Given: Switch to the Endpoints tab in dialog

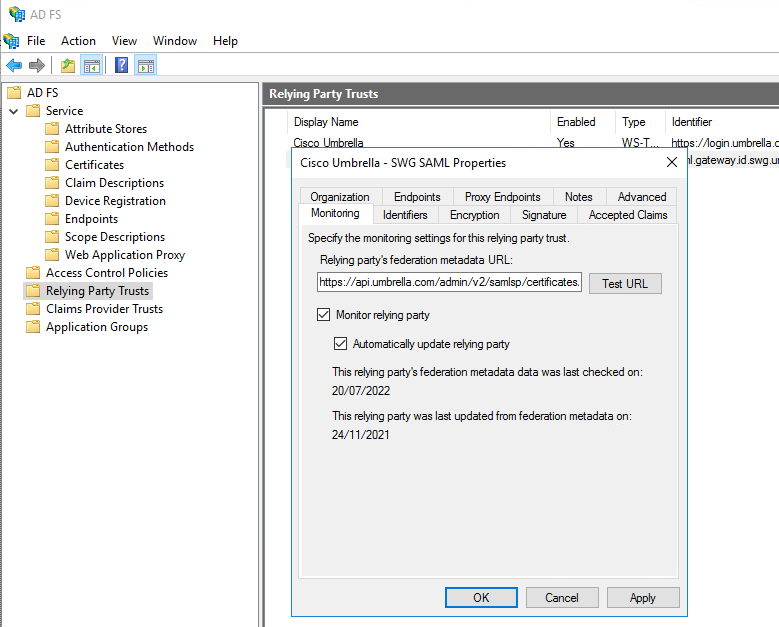Looking at the screenshot, I should [x=417, y=197].
